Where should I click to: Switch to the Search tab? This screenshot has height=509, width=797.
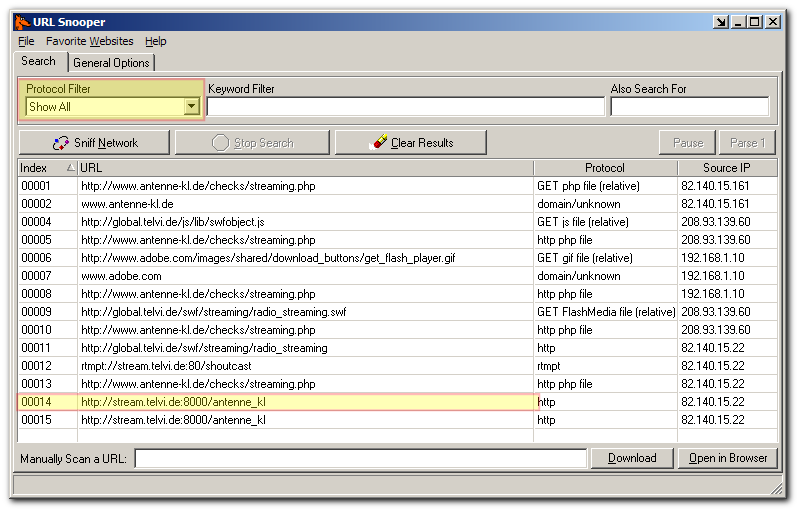tap(39, 61)
